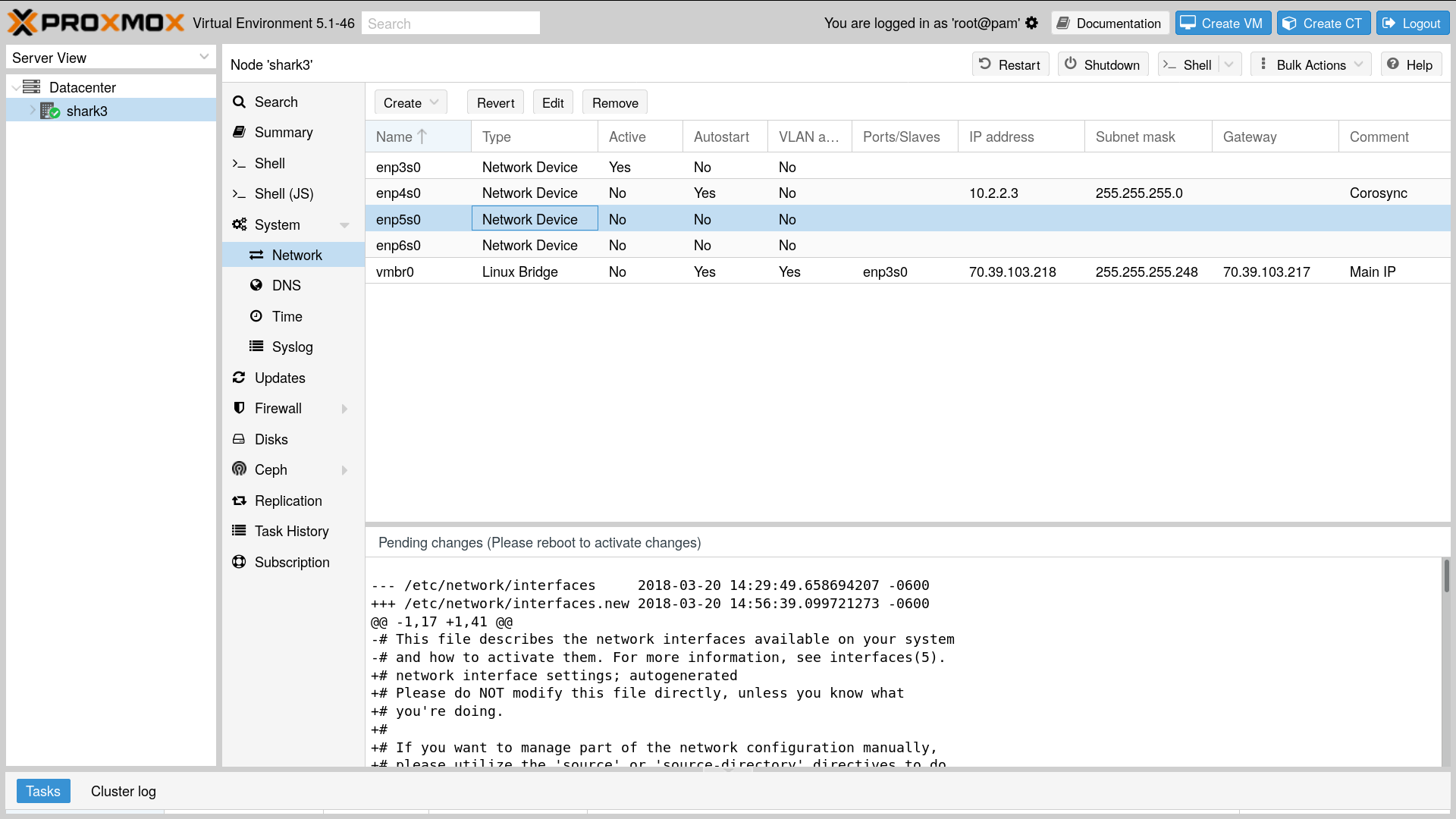Switch to the Cluster log tab

tap(123, 791)
